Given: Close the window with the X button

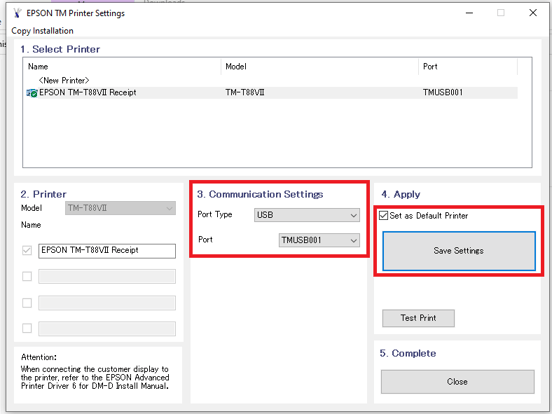Looking at the screenshot, I should coord(533,13).
